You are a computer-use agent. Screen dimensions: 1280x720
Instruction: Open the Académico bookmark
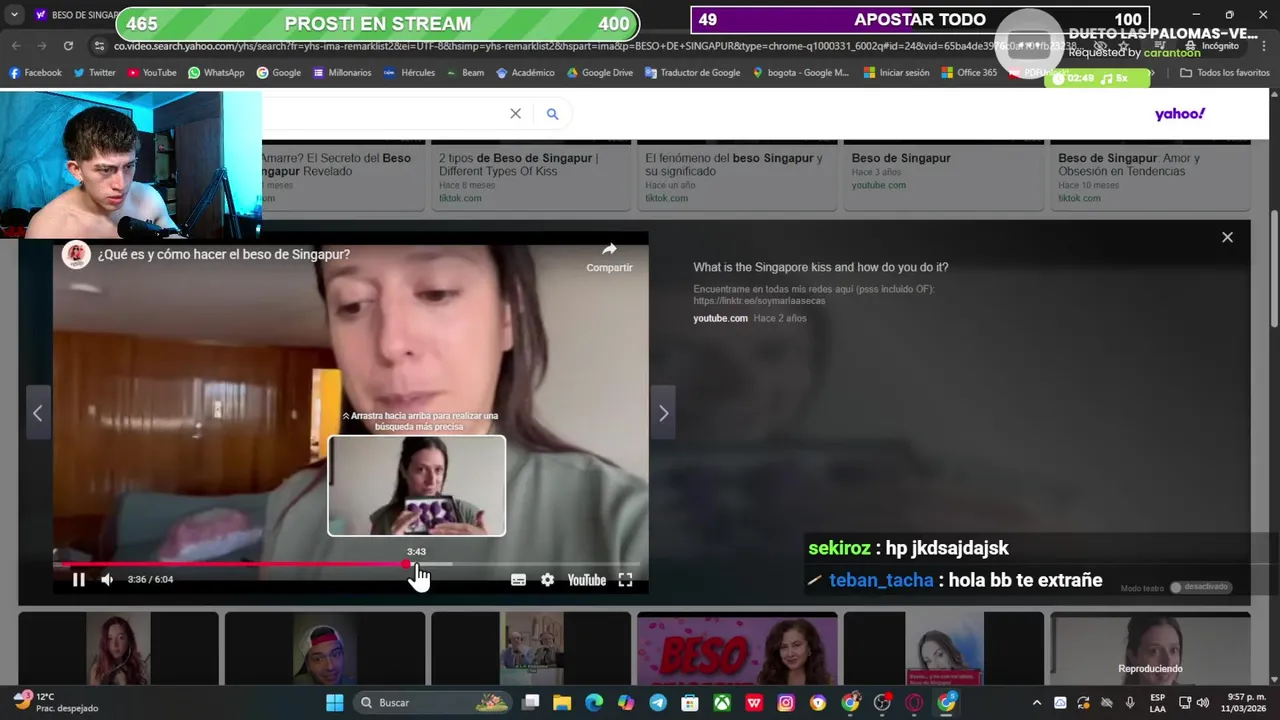point(524,73)
